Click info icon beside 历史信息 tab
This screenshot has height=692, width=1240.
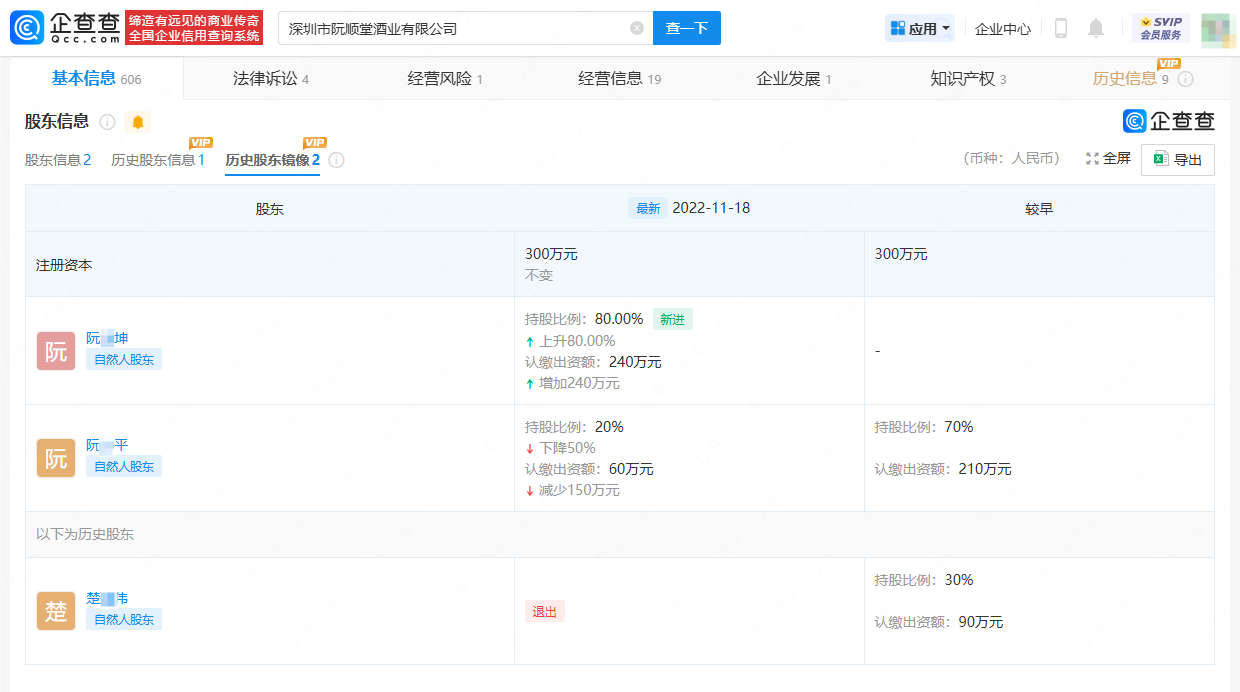point(1186,79)
